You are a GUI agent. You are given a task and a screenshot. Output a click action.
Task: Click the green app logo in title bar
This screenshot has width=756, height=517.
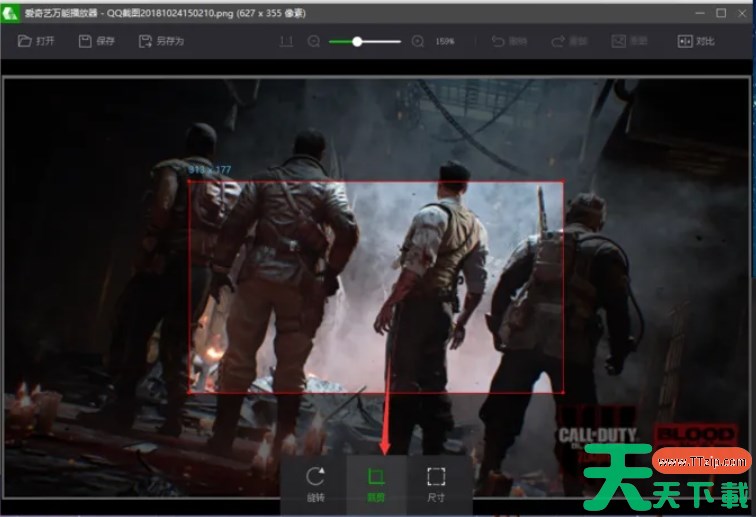click(12, 13)
